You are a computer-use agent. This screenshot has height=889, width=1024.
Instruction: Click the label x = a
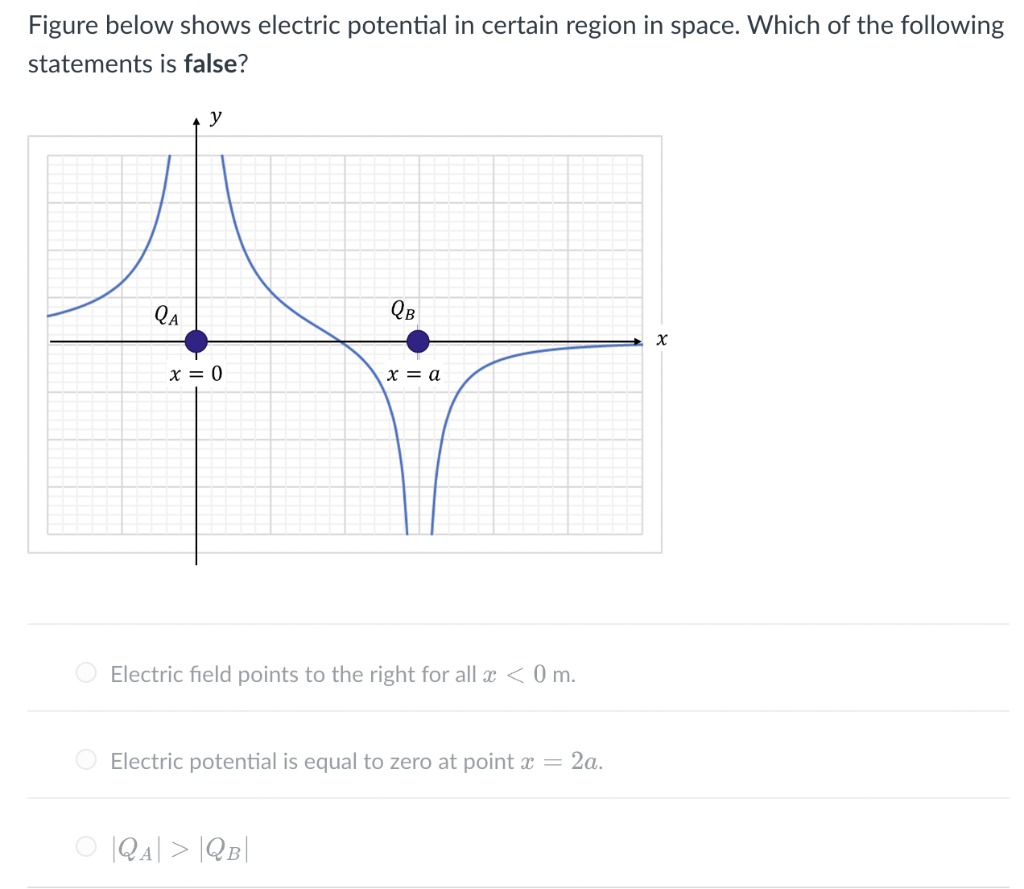(414, 375)
